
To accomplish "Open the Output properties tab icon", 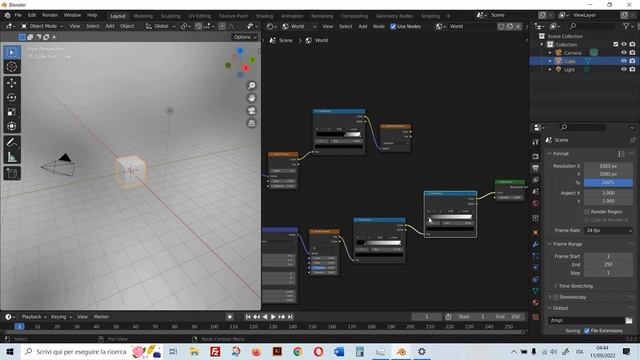I will point(536,168).
